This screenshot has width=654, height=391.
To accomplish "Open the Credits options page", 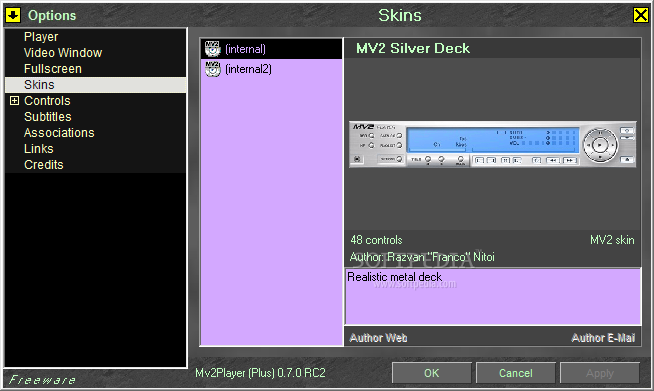I will pyautogui.click(x=43, y=164).
